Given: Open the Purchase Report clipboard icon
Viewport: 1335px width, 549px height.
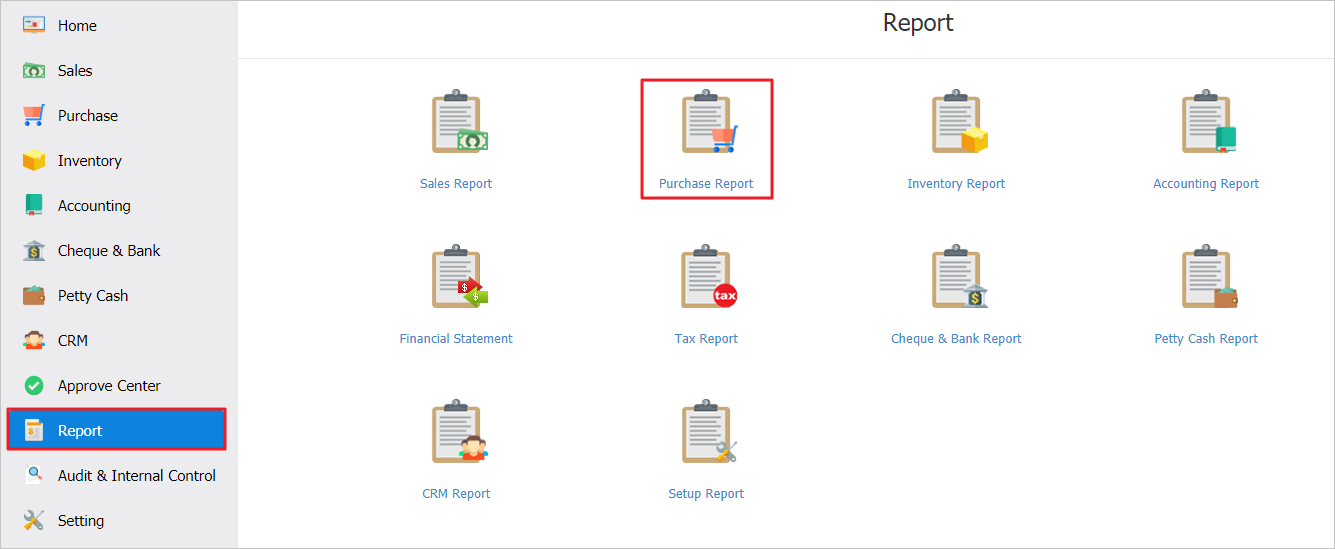Looking at the screenshot, I should [708, 123].
